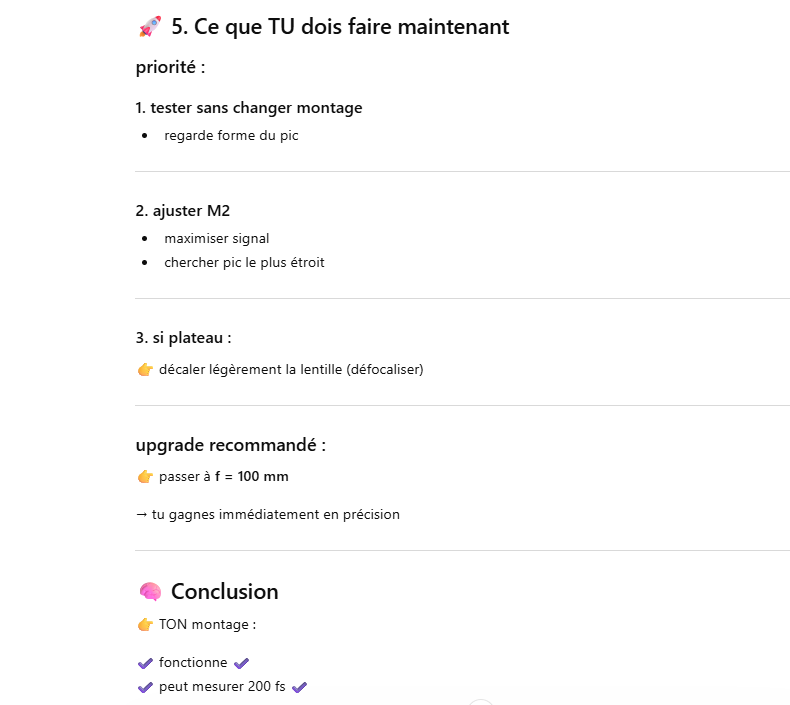Click the heading "Ce que TU dois faire maintenant"
This screenshot has width=790, height=705.
coord(340,27)
